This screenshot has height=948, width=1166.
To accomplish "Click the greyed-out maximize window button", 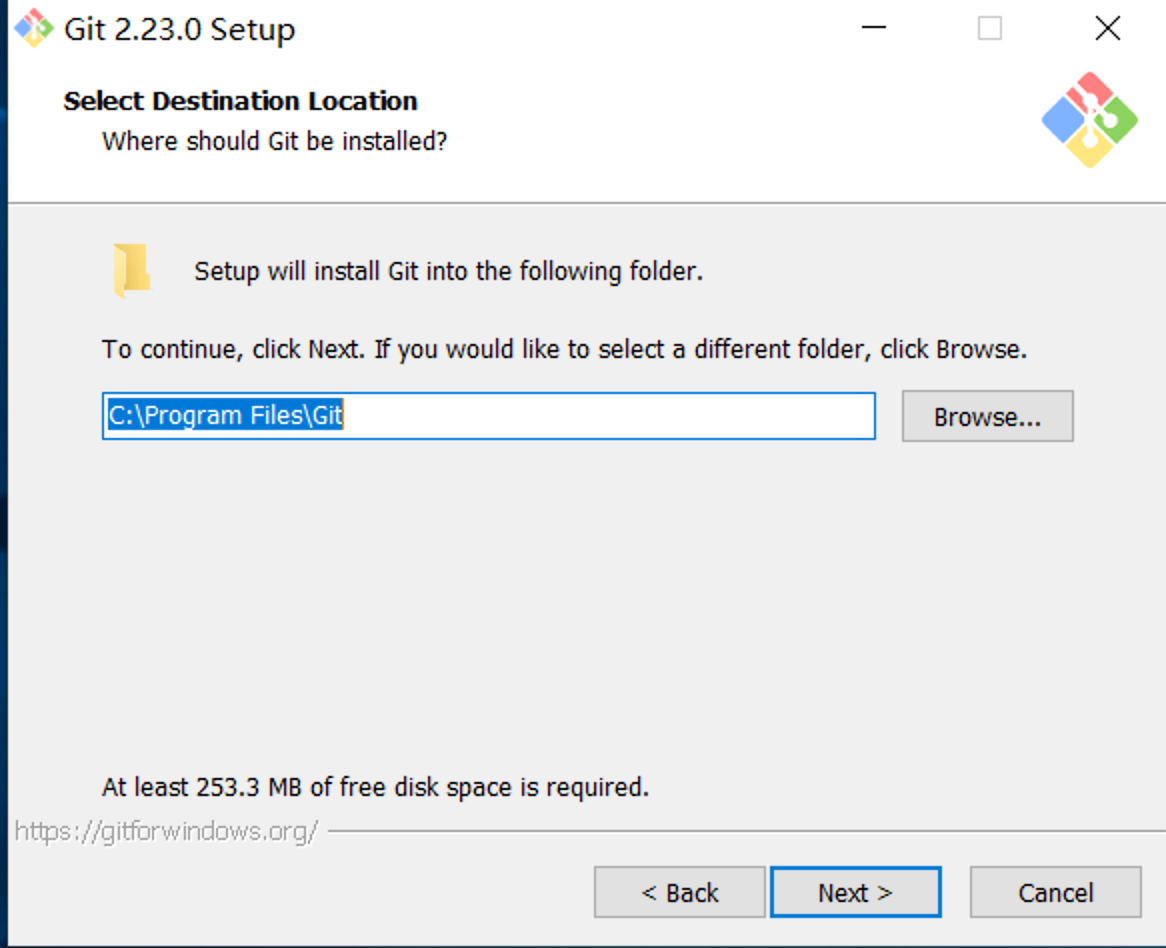I will pos(990,29).
